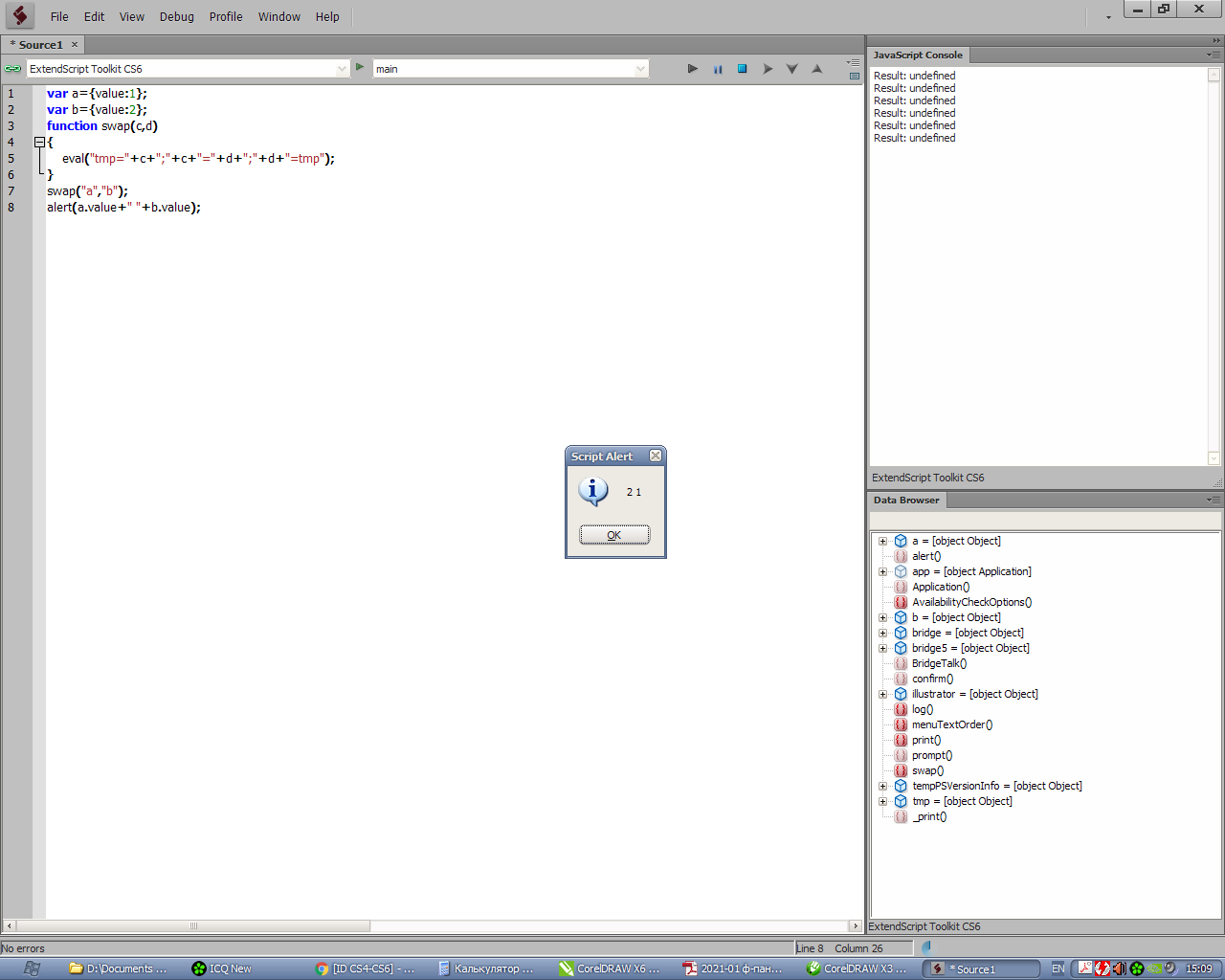Open the ExtendScript Toolkit CS6 target dropdown
1225x980 pixels.
click(x=342, y=69)
